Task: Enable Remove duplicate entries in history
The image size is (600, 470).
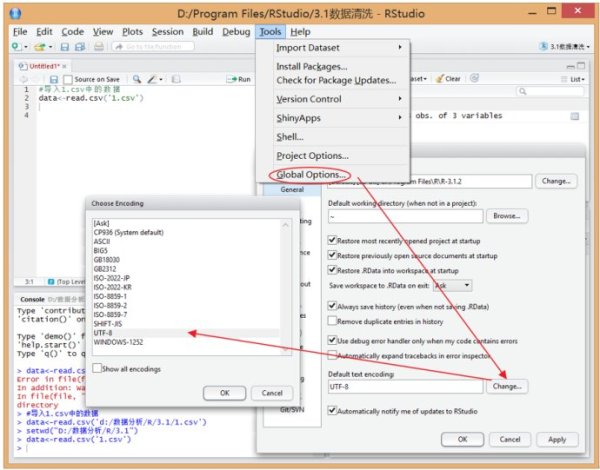Action: click(332, 321)
